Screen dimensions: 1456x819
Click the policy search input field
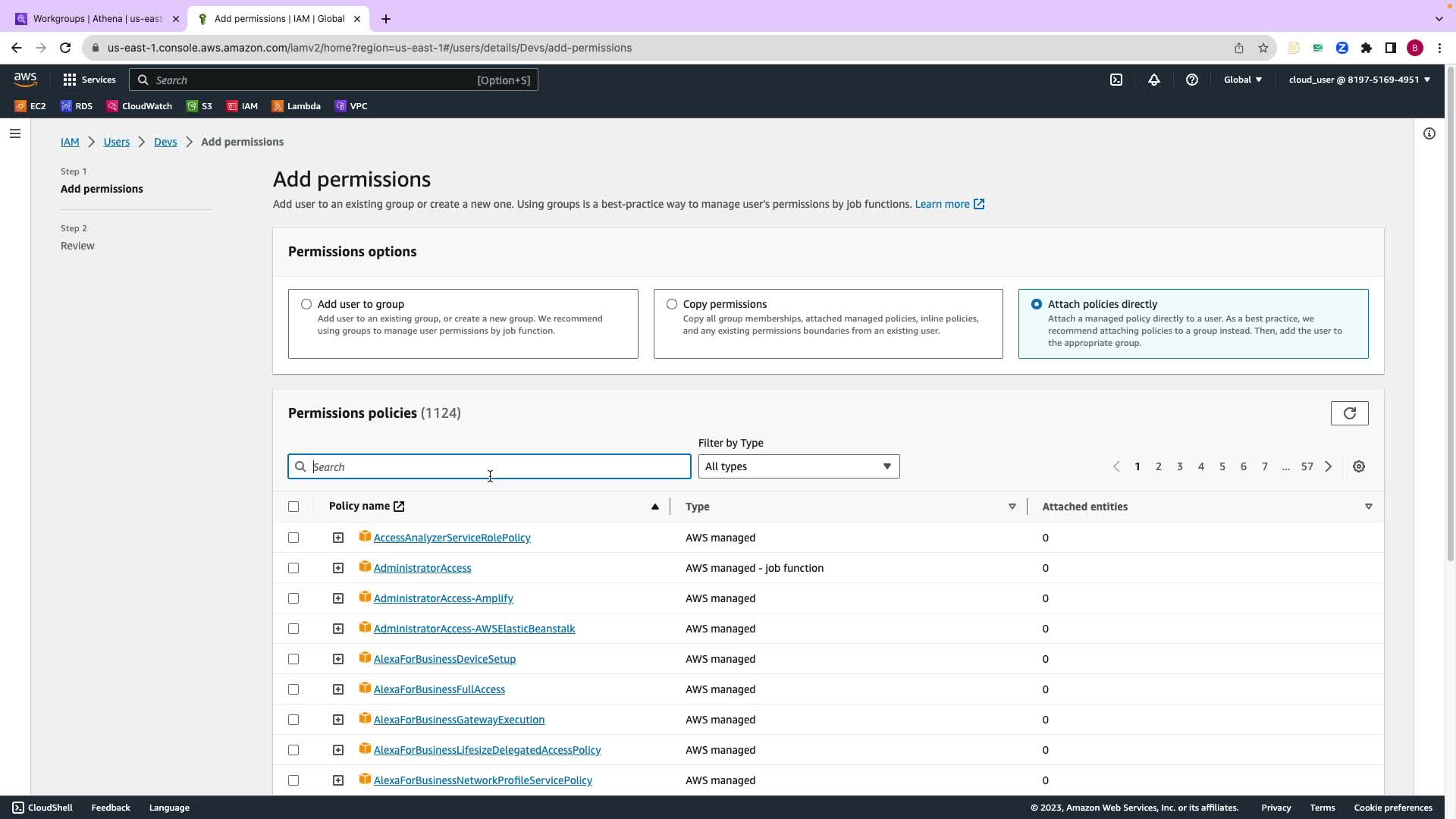(x=489, y=466)
